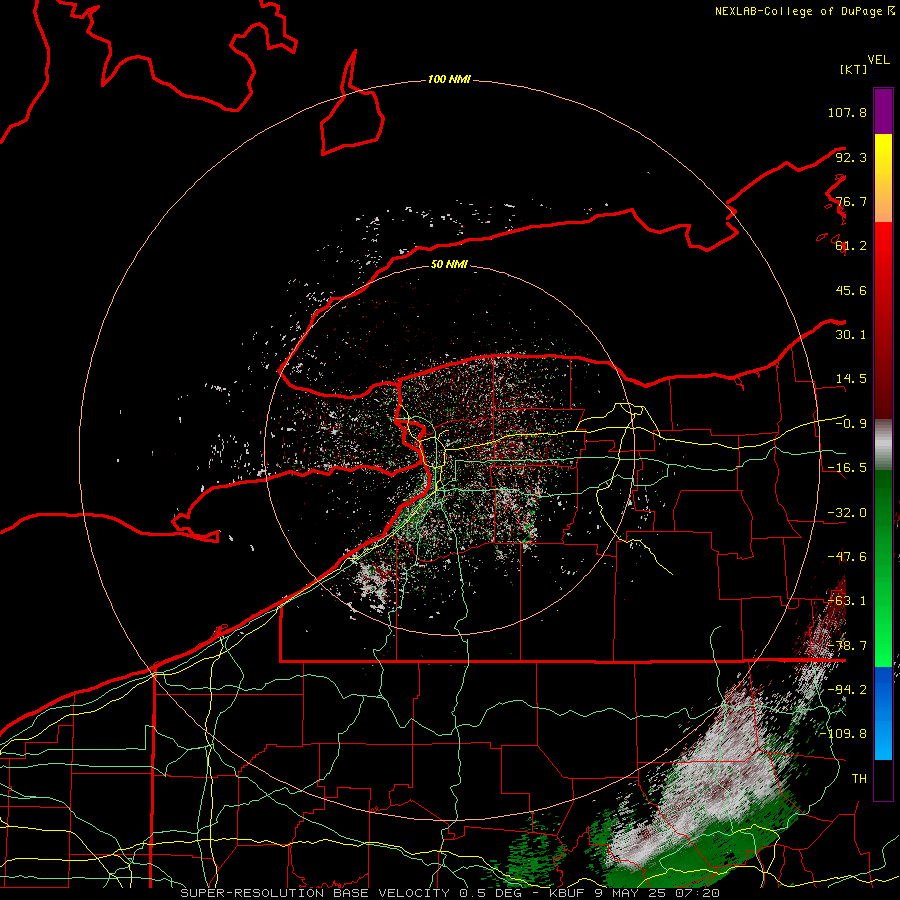Select the -94.2 scale value

[x=847, y=689]
